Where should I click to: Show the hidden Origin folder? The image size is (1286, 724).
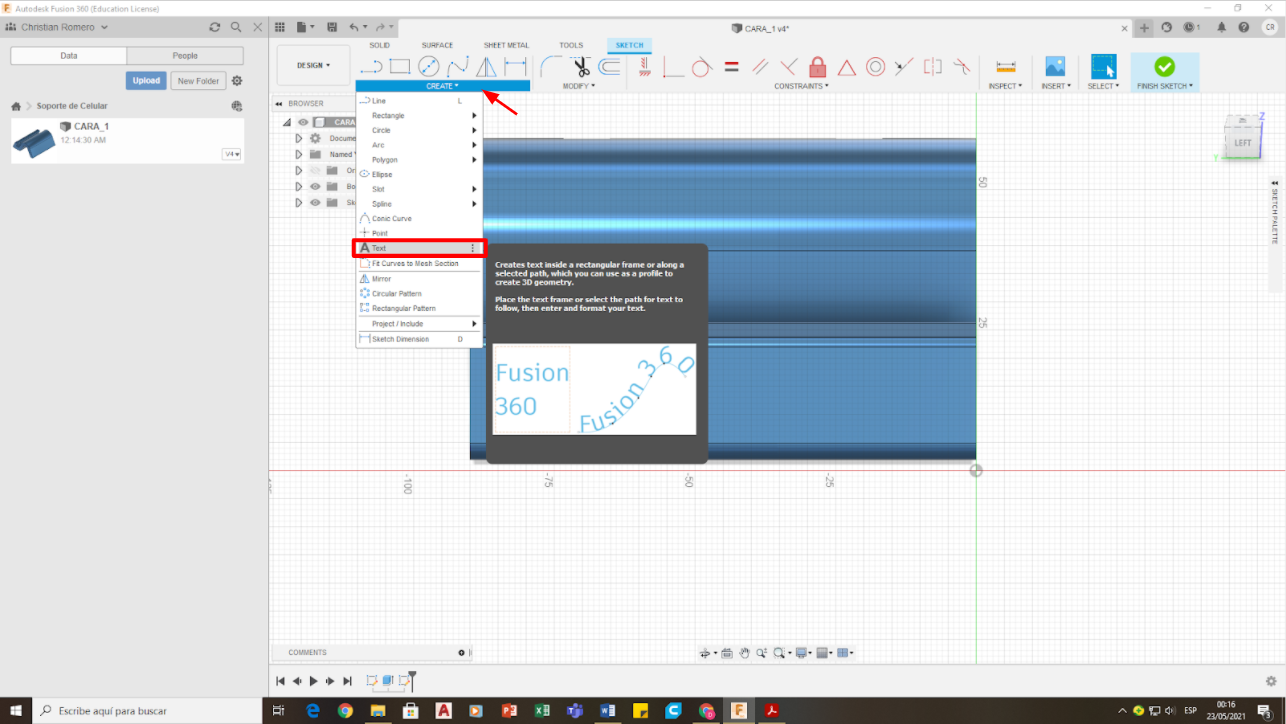click(x=315, y=171)
